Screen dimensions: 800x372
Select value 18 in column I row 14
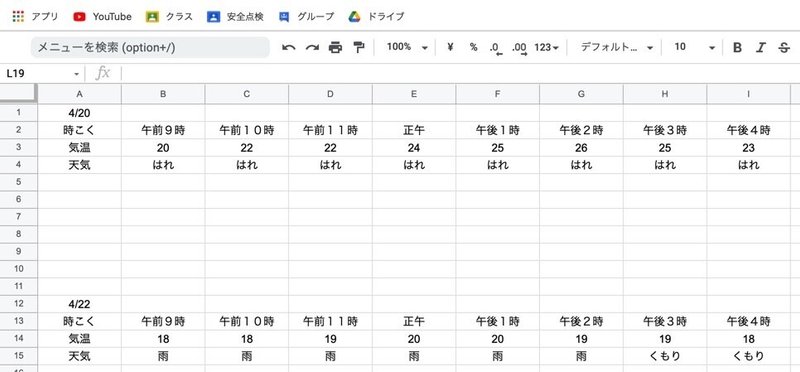pos(748,339)
